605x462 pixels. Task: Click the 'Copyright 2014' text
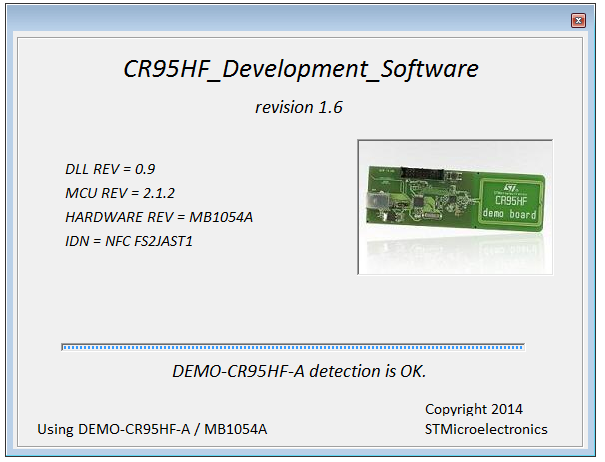point(474,409)
